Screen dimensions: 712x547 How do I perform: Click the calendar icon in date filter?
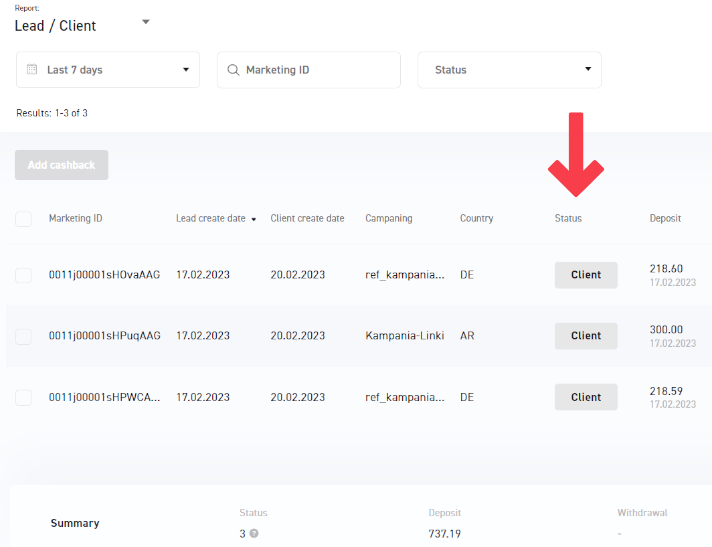pyautogui.click(x=32, y=70)
